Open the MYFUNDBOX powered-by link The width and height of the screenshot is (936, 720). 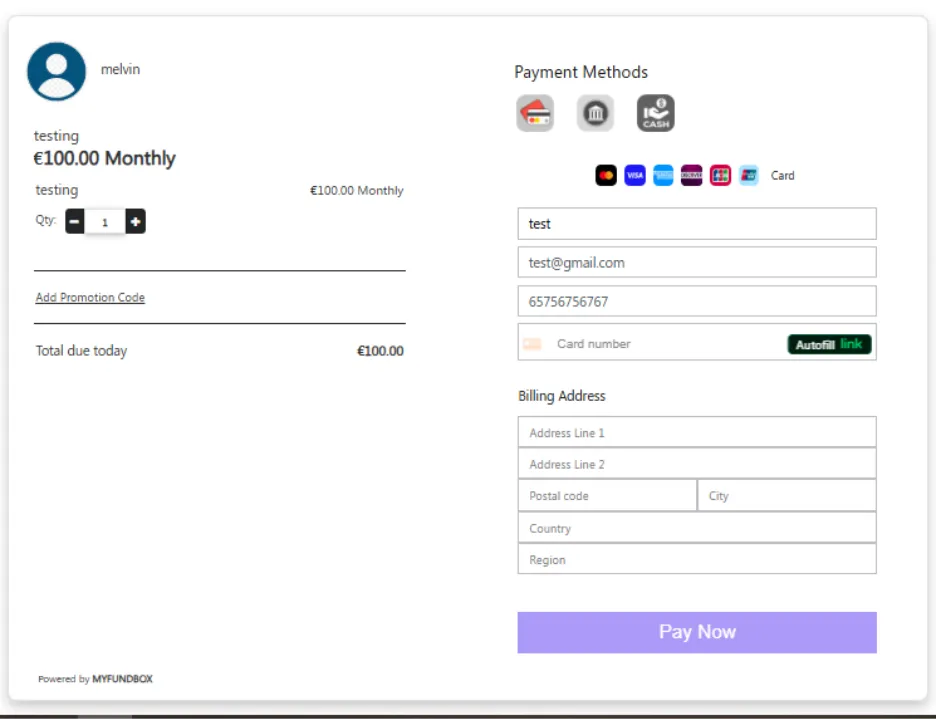click(122, 679)
